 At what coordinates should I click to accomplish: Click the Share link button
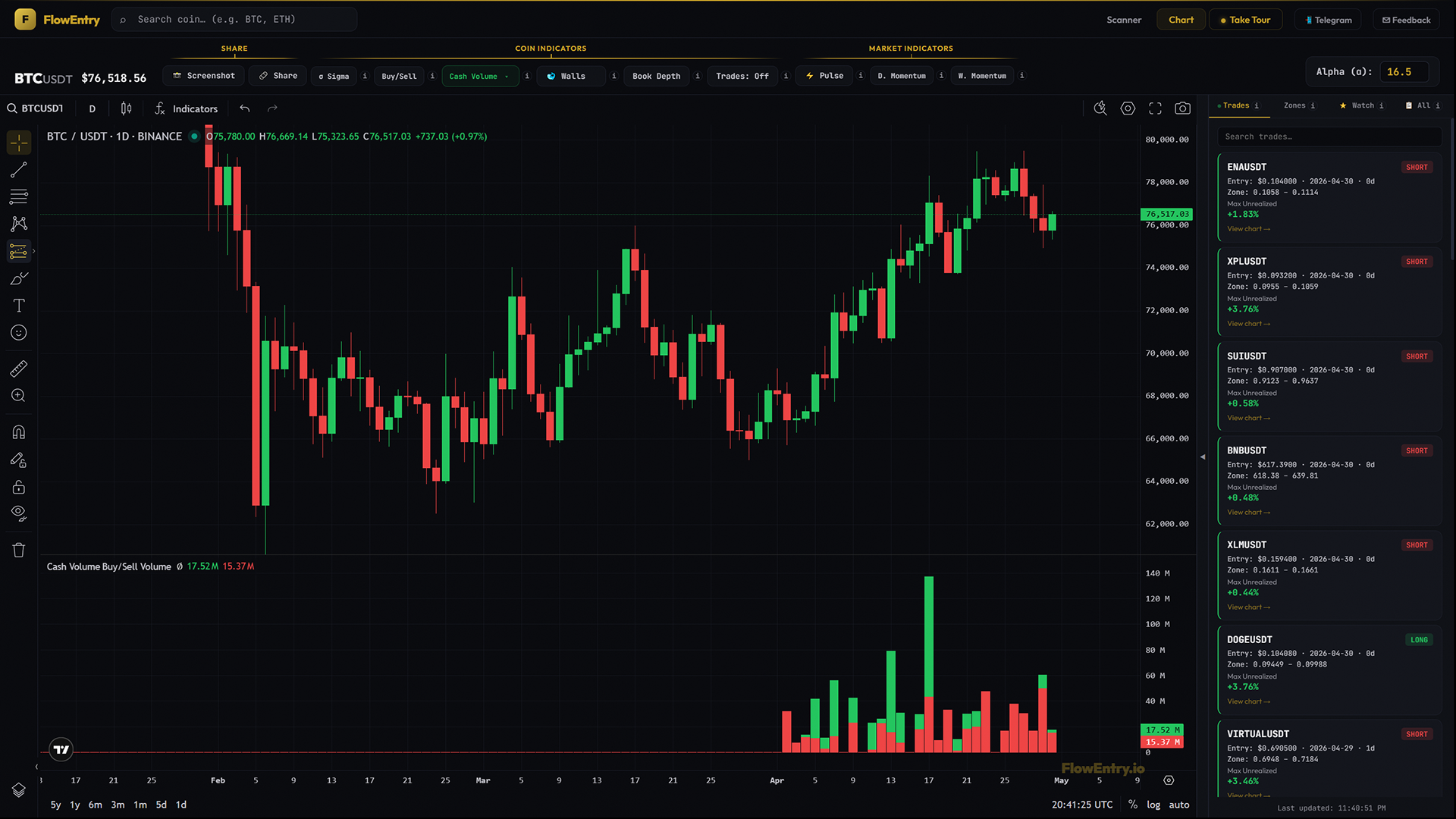click(x=278, y=76)
